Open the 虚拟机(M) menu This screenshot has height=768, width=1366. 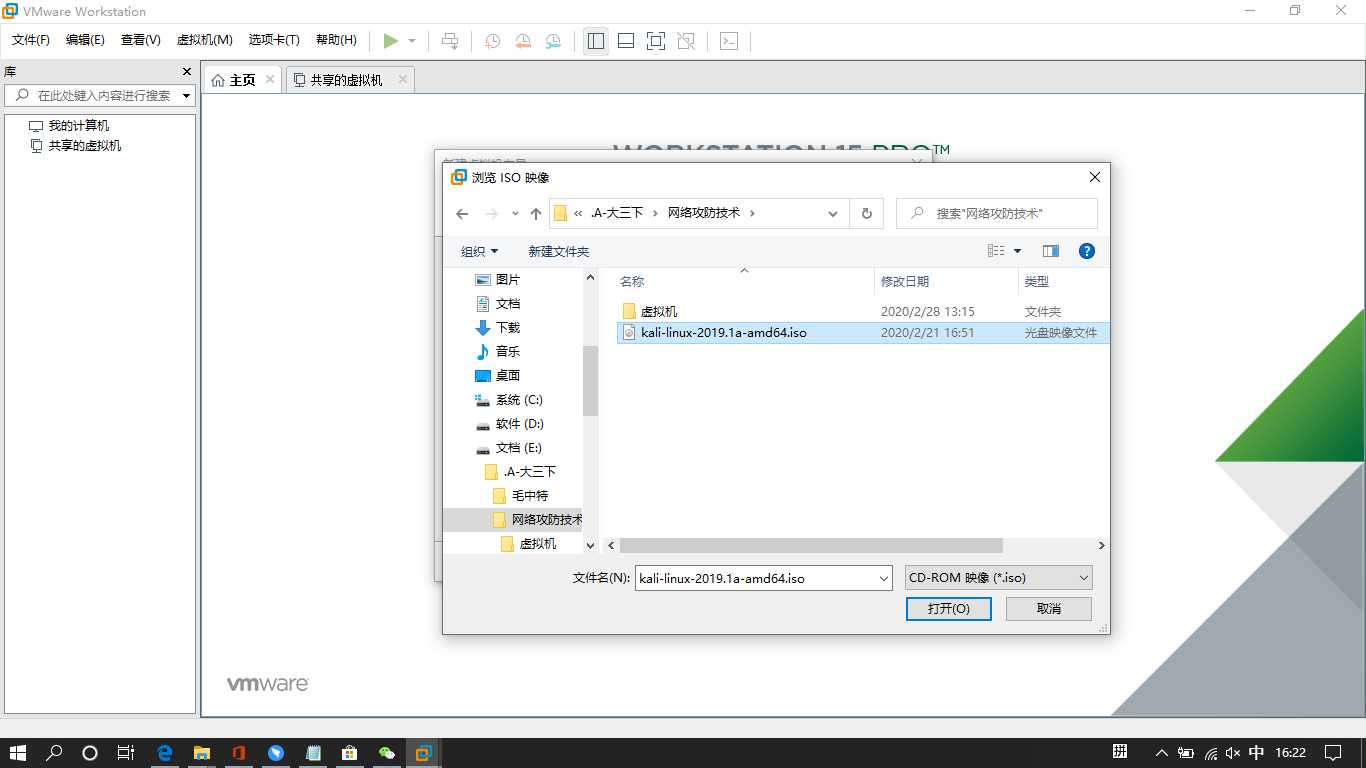coord(205,40)
